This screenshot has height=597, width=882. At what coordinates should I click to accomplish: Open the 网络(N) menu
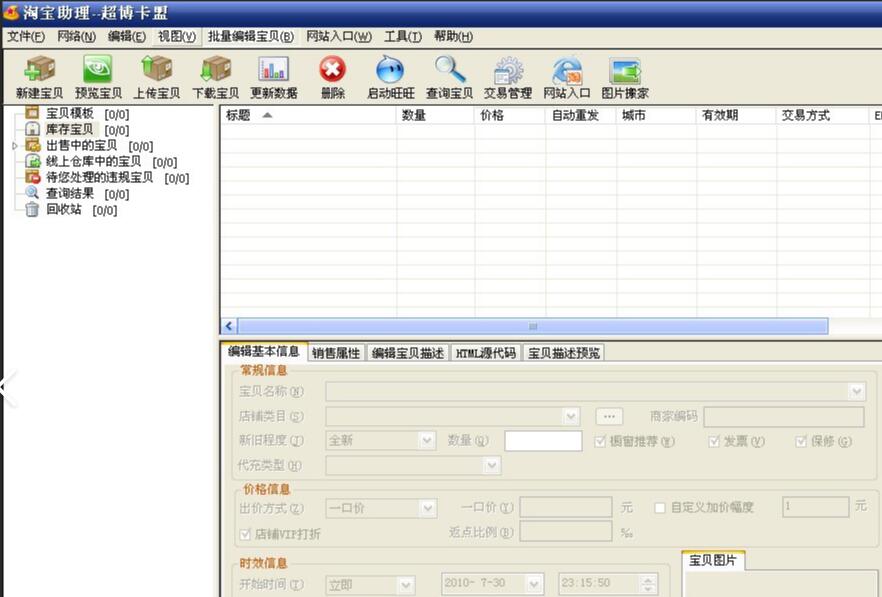click(x=76, y=37)
